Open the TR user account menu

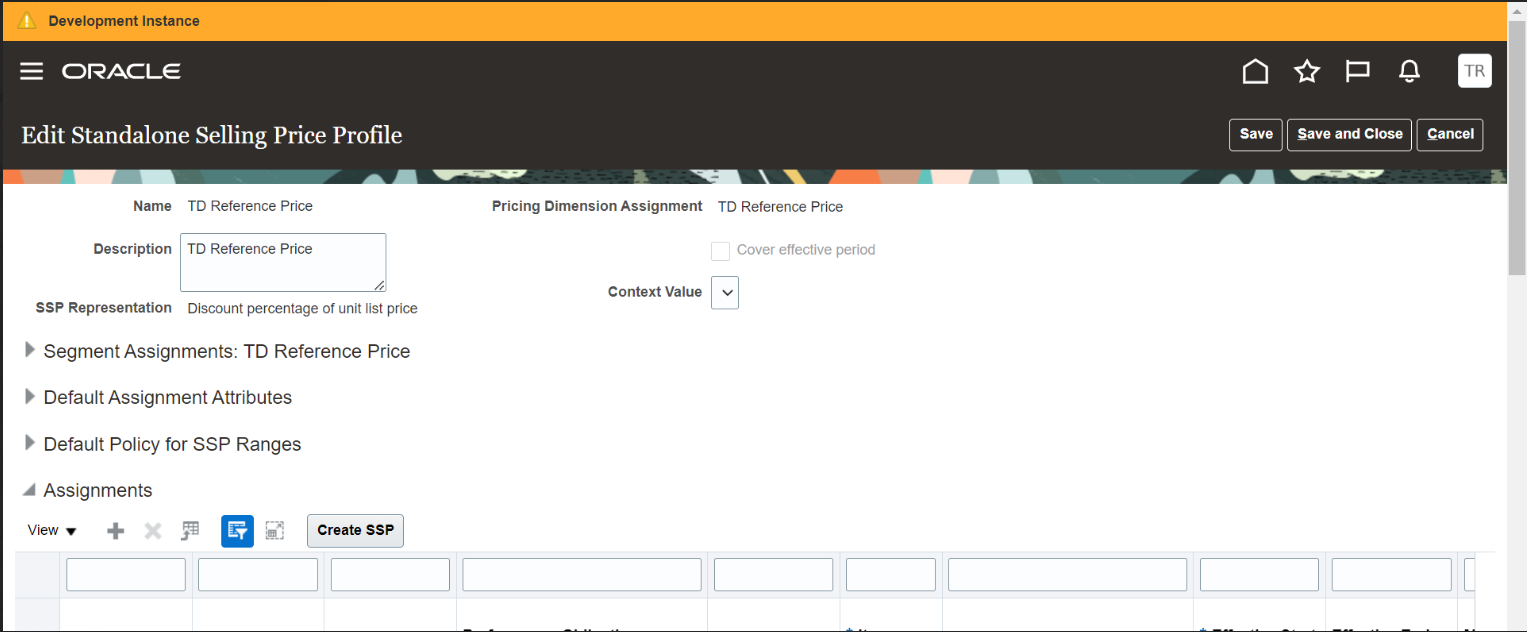(x=1474, y=70)
